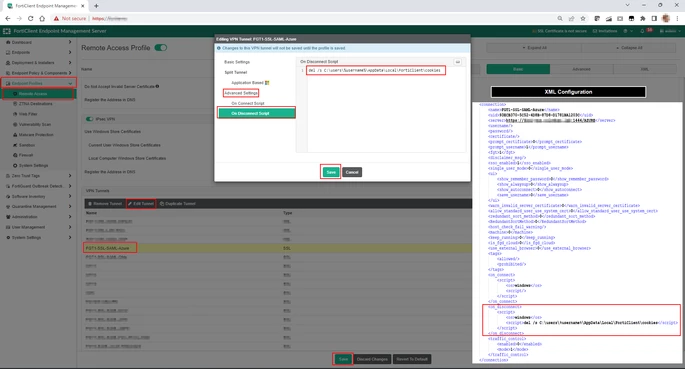The image size is (685, 369).
Task: Open the browser extensions puzzle icon
Action: (x=643, y=18)
